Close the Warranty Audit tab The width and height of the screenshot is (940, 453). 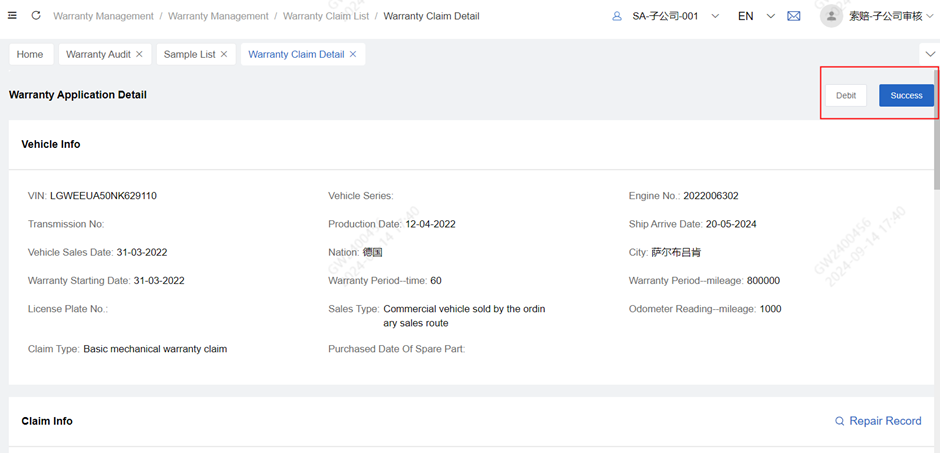(139, 54)
